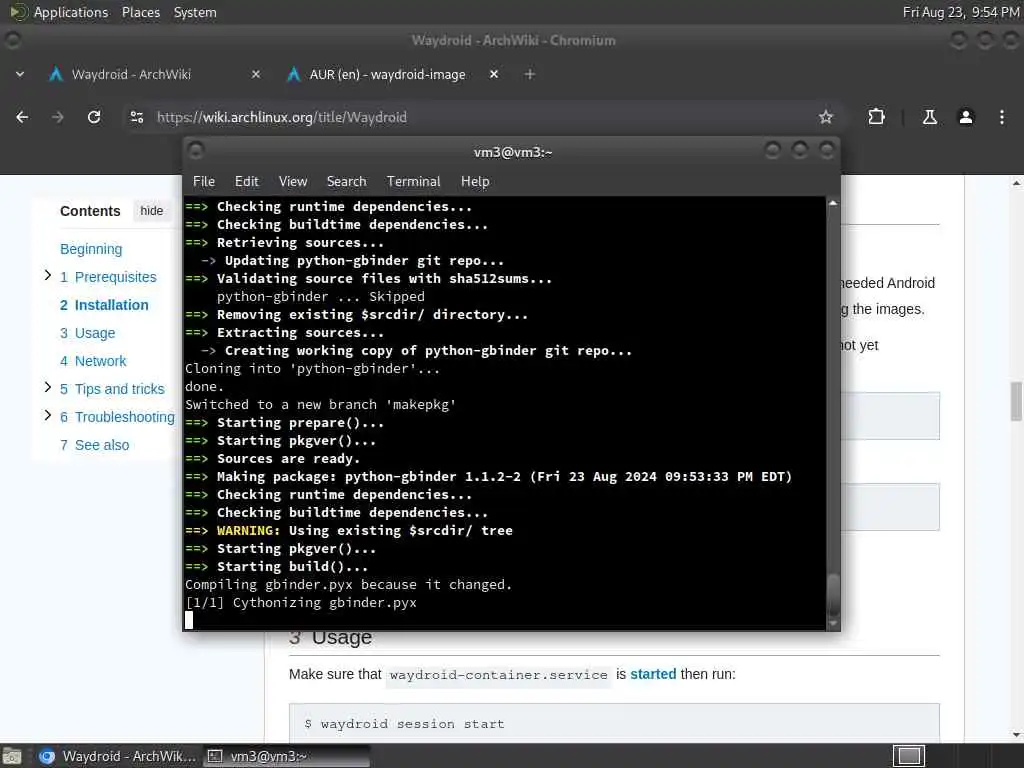1024x768 pixels.
Task: Click the browser page scrollbar thumb
Action: [x=1016, y=402]
